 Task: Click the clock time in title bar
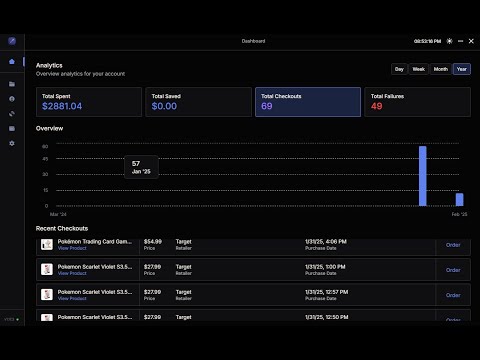(427, 41)
